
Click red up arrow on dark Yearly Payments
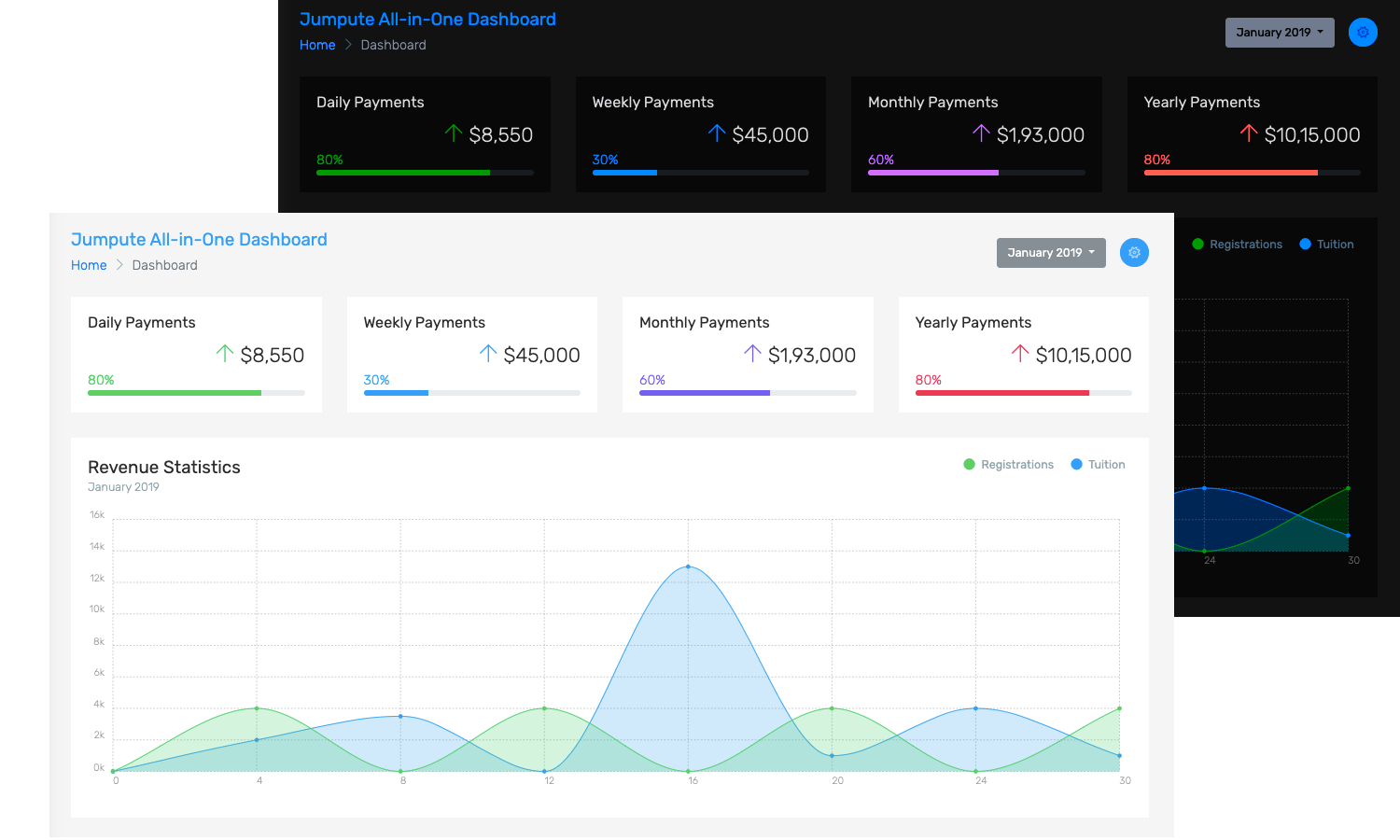click(1249, 133)
